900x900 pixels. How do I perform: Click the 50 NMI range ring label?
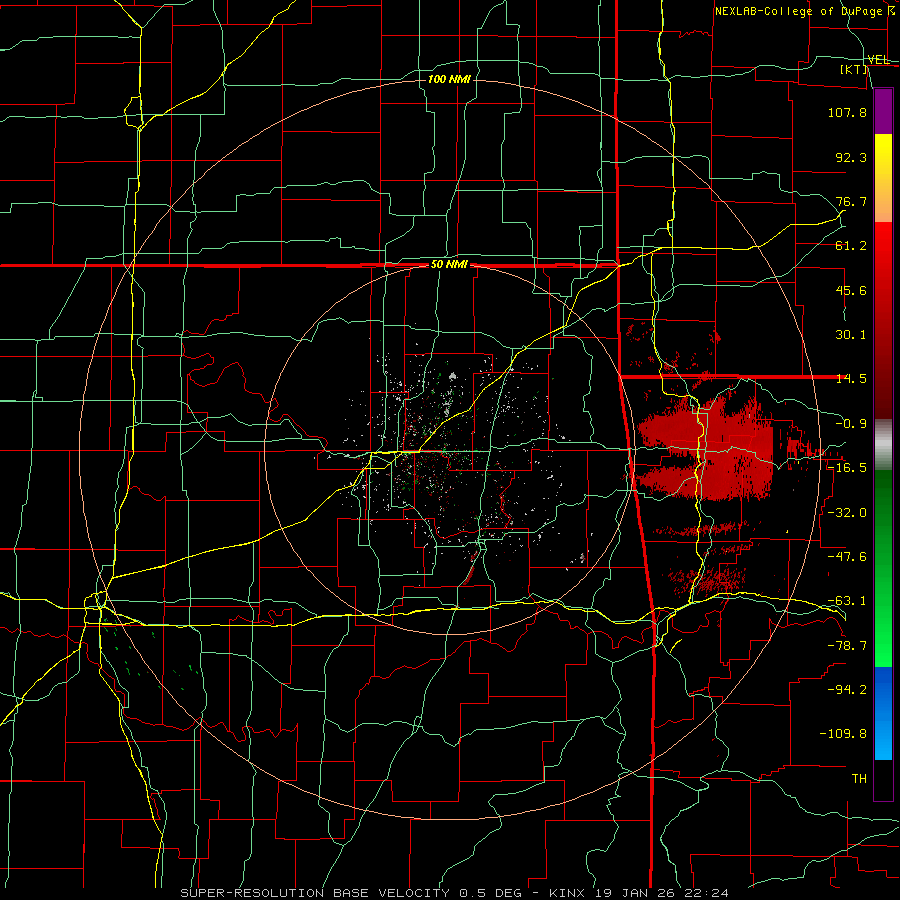pyautogui.click(x=449, y=265)
